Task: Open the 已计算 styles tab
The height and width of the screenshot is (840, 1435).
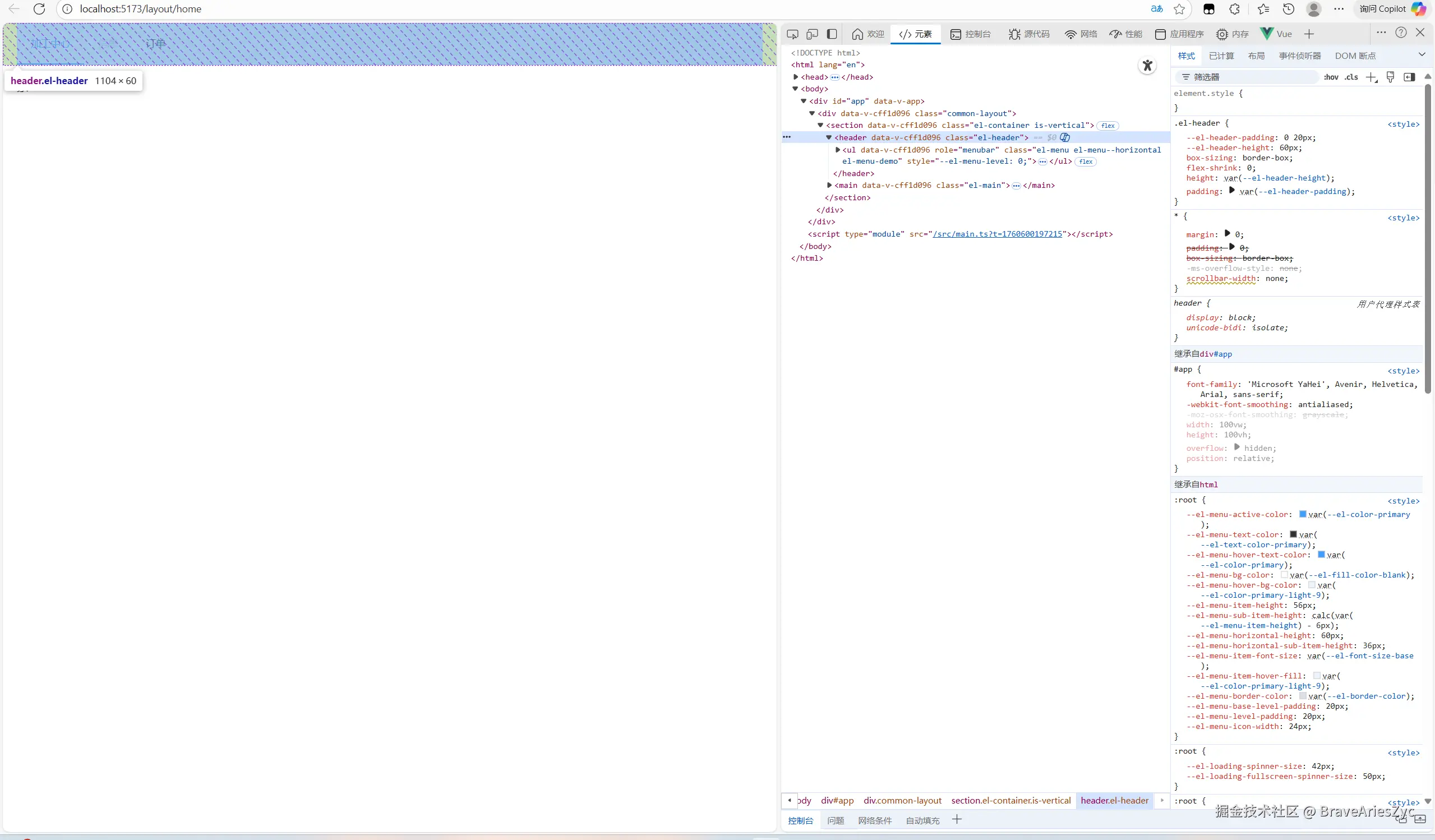Action: tap(1221, 56)
